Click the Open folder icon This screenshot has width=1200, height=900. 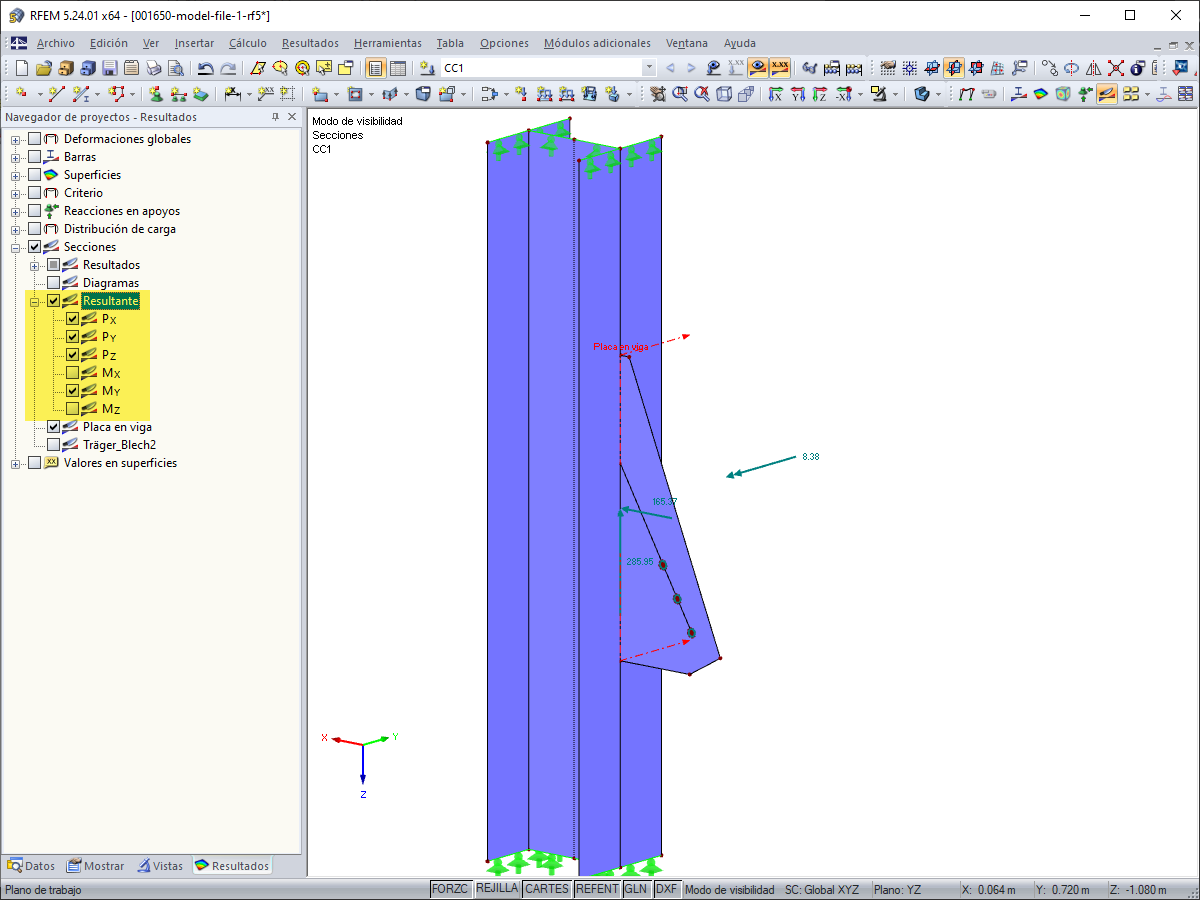click(43, 68)
